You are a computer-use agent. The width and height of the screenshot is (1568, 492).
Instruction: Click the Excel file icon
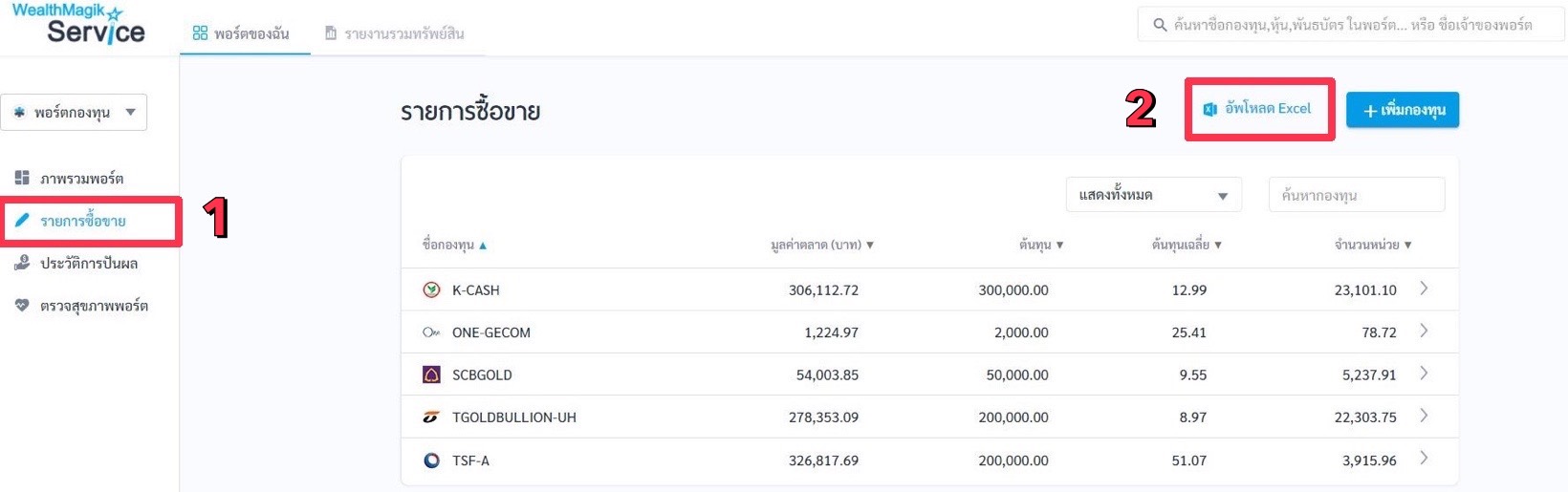1209,109
